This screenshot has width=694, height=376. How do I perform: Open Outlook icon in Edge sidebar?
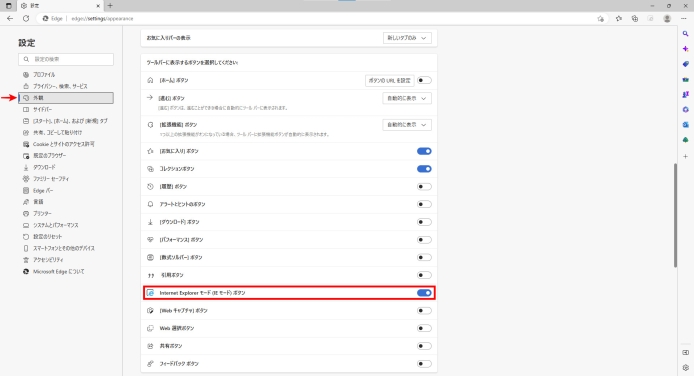[x=686, y=125]
